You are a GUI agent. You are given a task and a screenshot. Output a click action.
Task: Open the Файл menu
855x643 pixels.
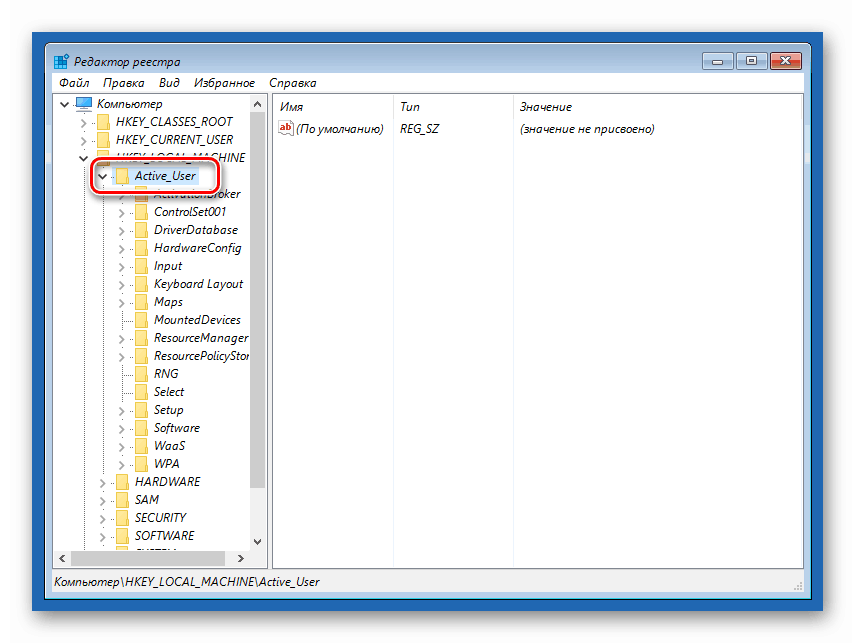point(74,83)
